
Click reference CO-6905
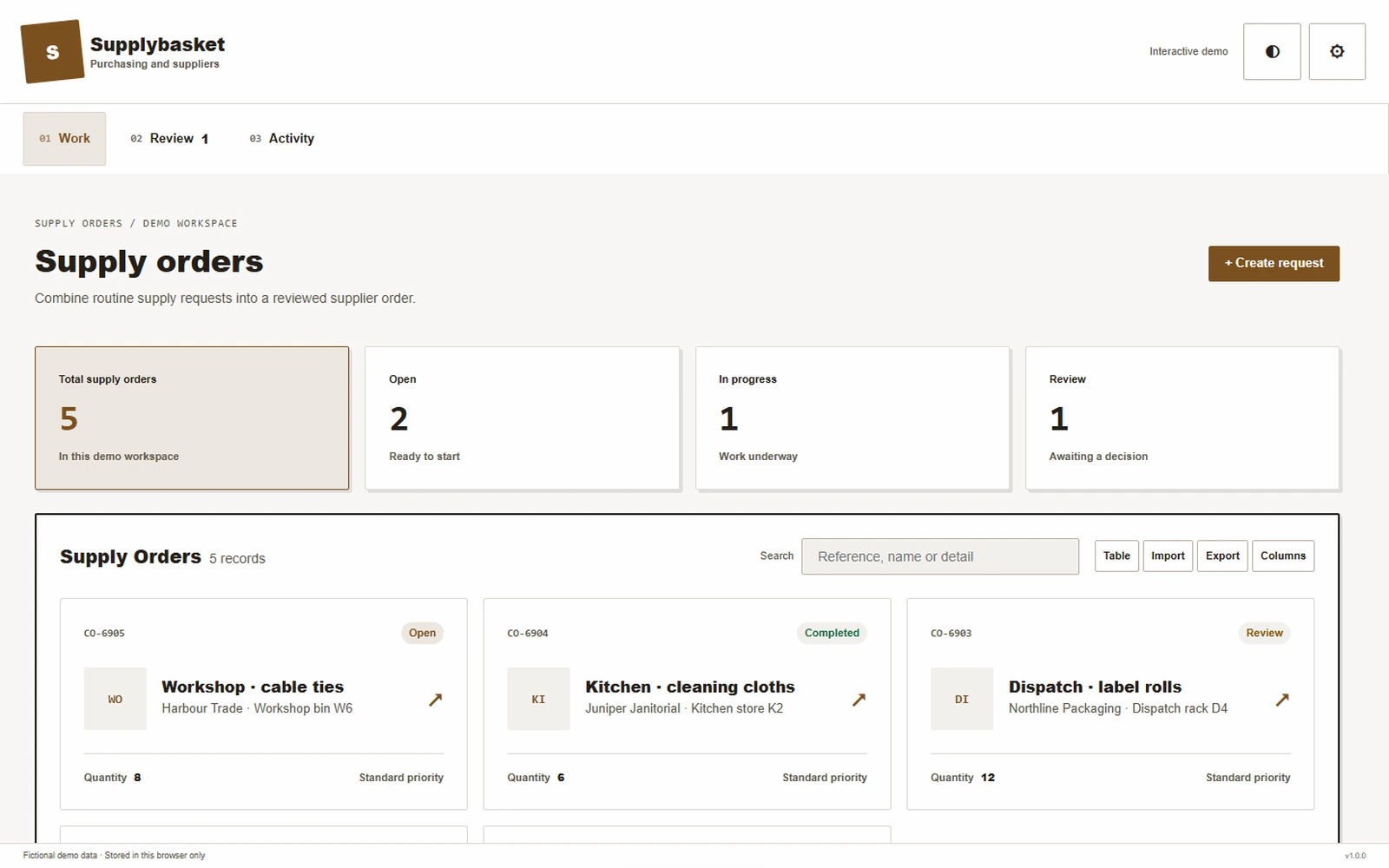[x=104, y=634]
